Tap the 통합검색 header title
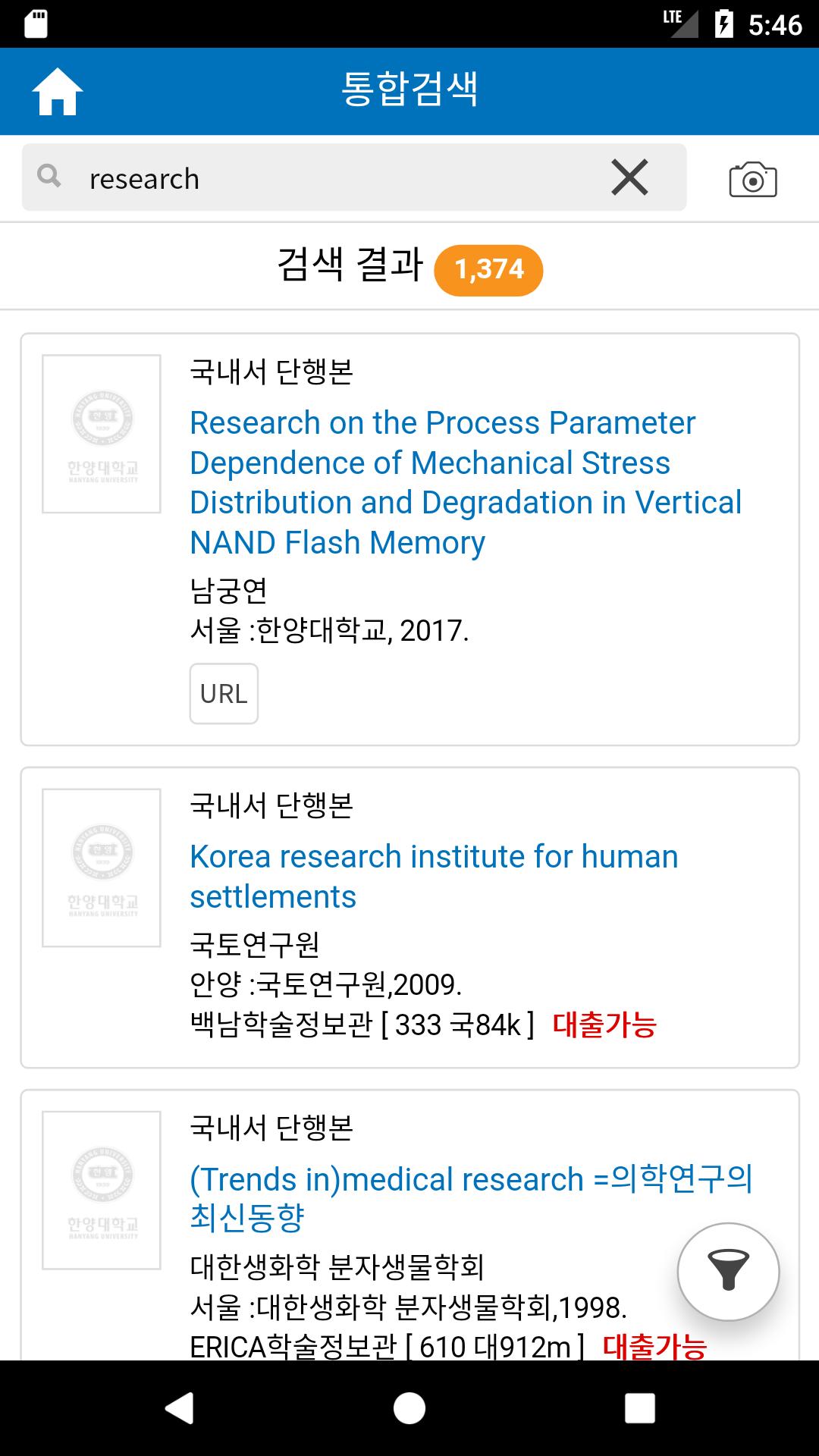Viewport: 819px width, 1456px height. click(x=409, y=89)
